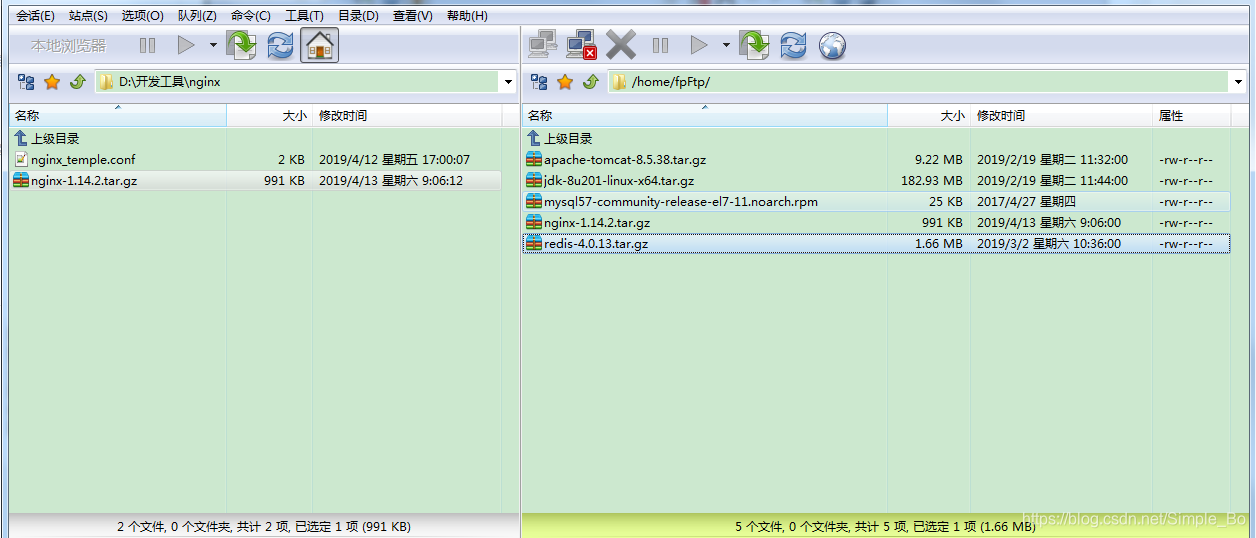Click the folder tree icon in right path bar
This screenshot has height=538, width=1256.
(540, 82)
